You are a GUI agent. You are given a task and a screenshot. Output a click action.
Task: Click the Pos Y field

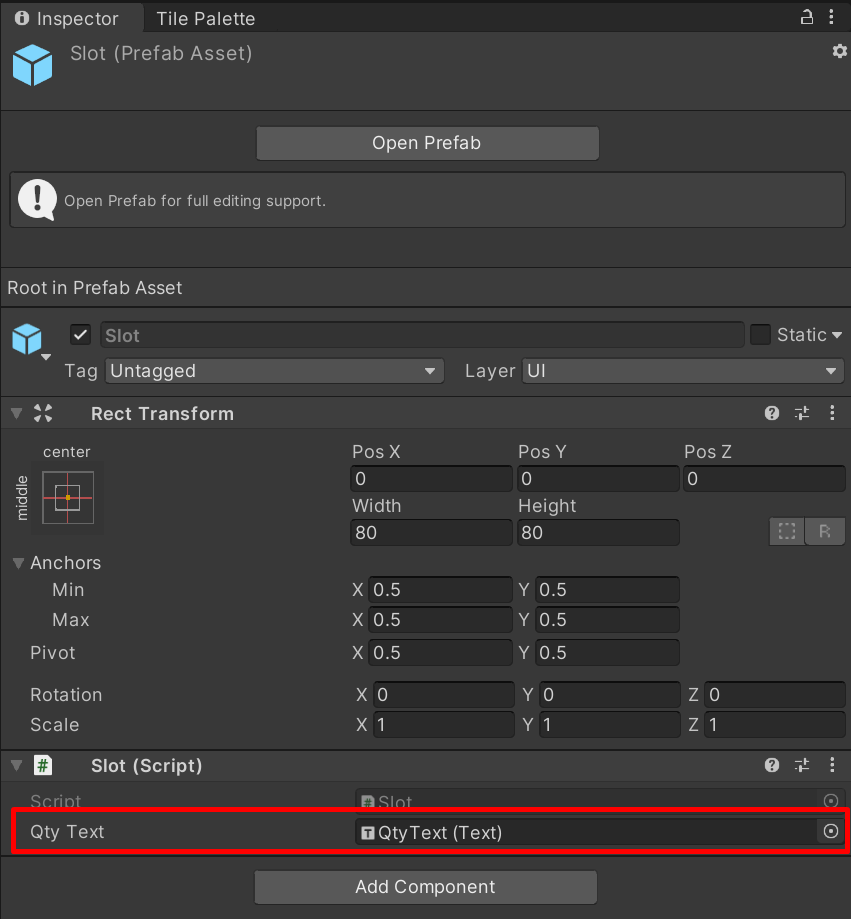click(598, 479)
